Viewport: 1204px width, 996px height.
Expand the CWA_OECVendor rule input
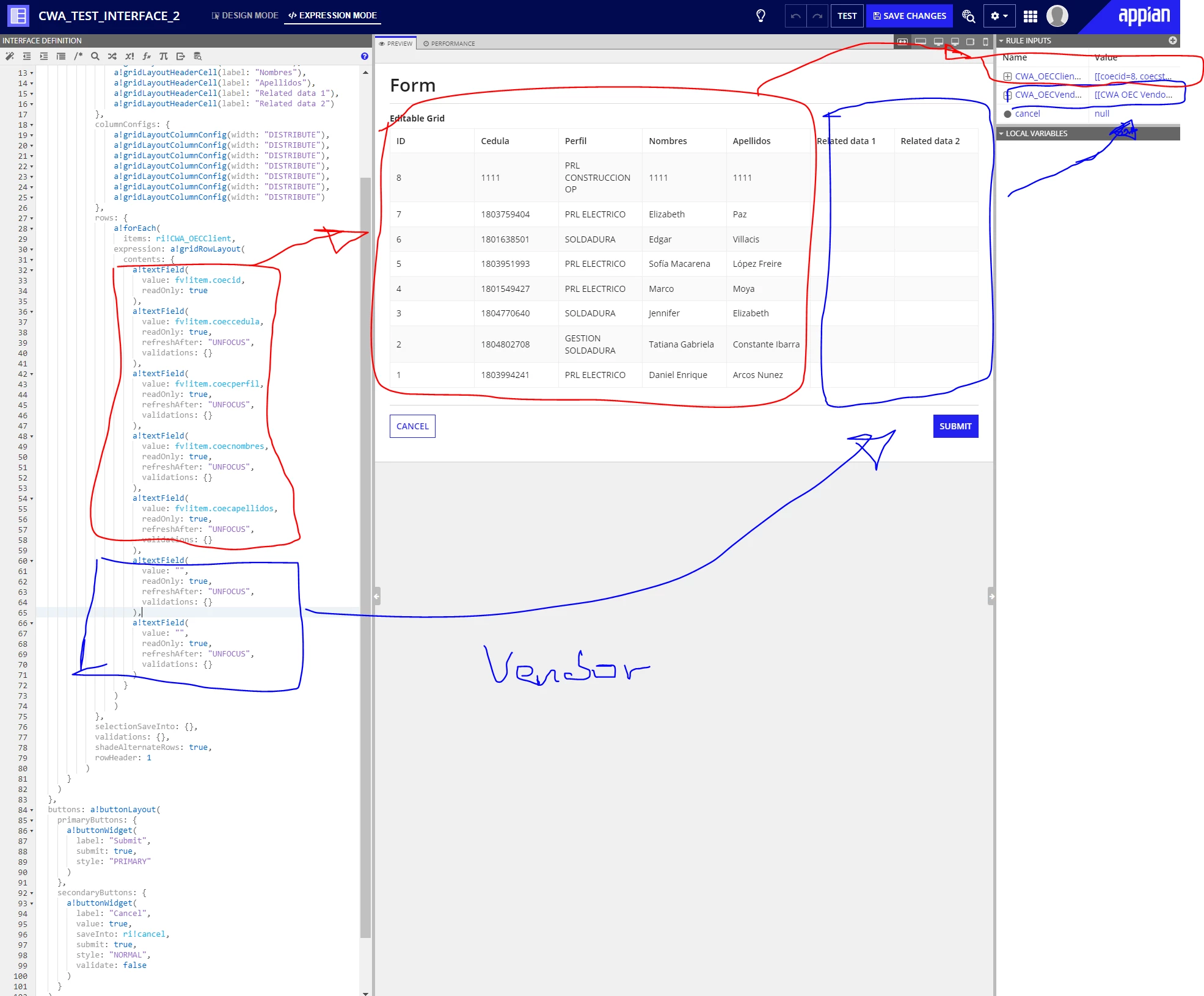pos(1007,95)
